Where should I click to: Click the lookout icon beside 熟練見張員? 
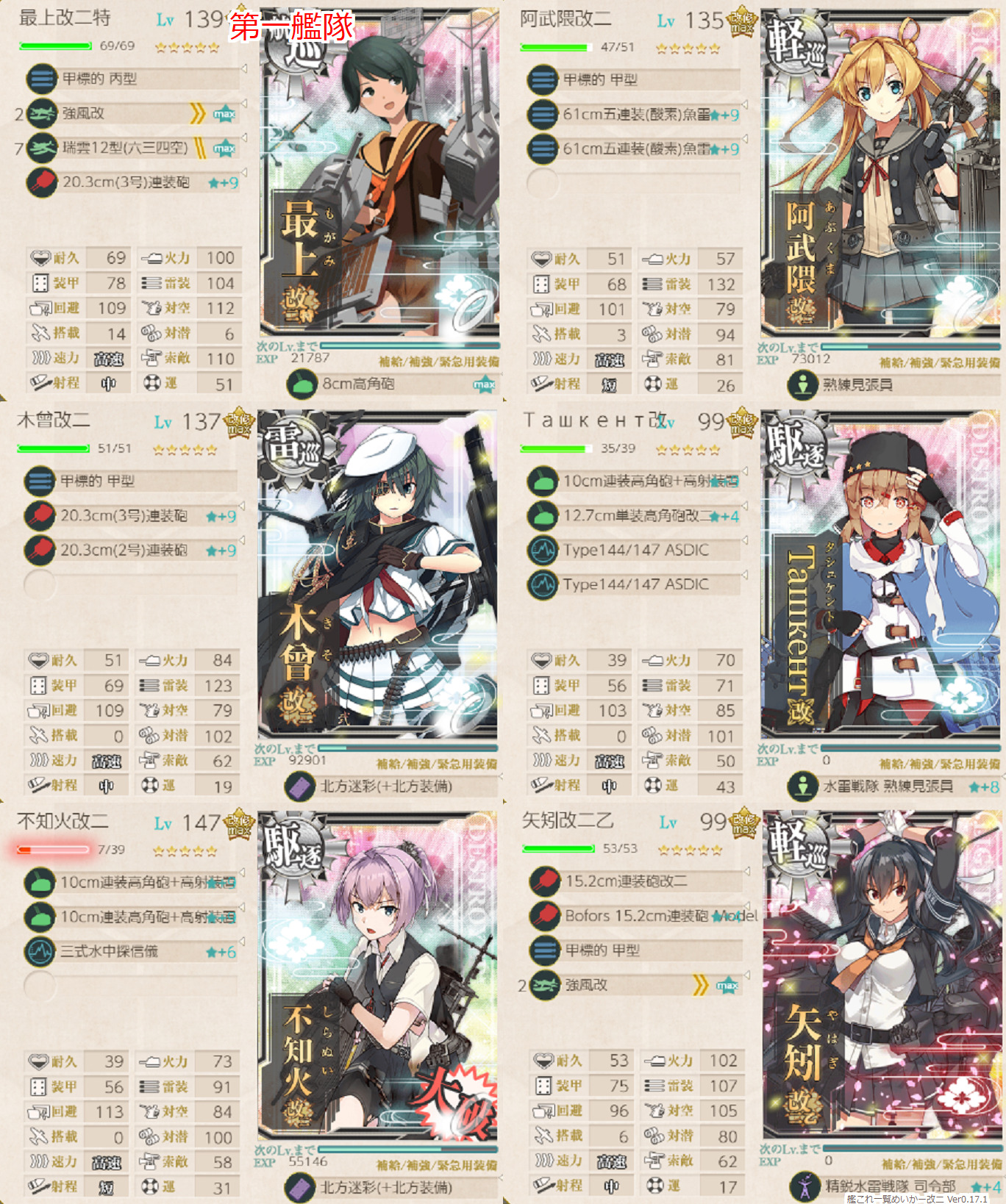point(803,384)
